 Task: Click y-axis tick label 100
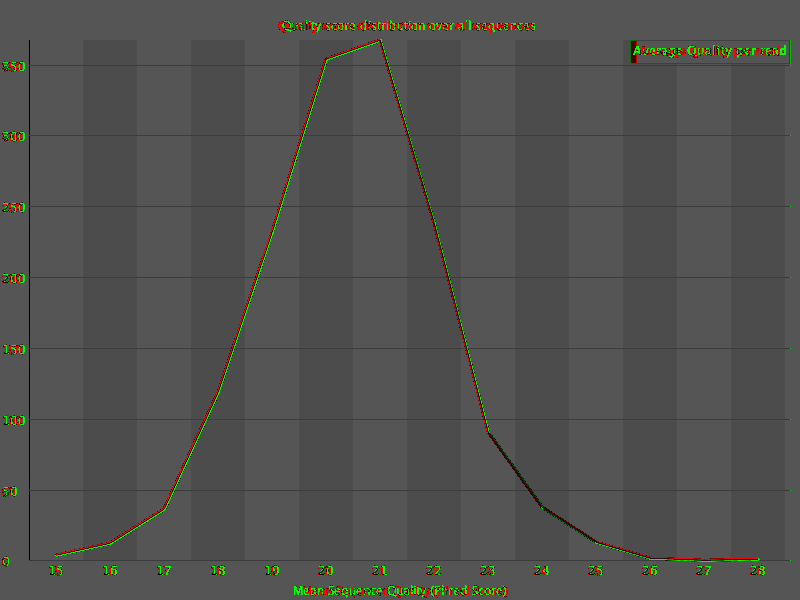[x=13, y=420]
